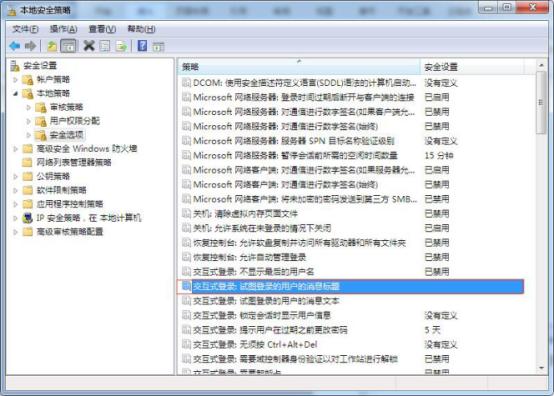Select 高级审核策略配置 tree item
Viewport: 554px width, 396px height.
[70, 232]
